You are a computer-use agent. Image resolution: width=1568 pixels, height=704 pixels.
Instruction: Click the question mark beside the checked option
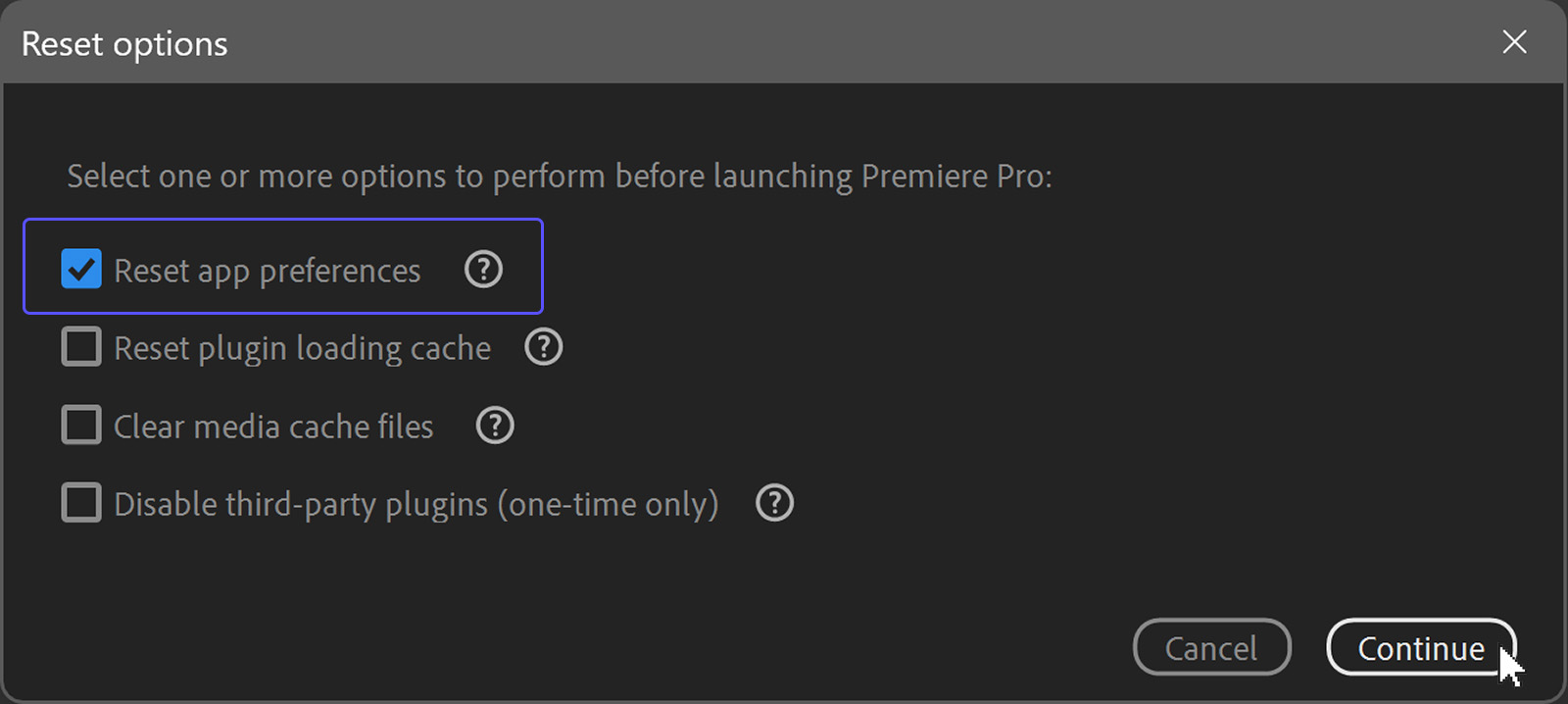click(x=483, y=269)
